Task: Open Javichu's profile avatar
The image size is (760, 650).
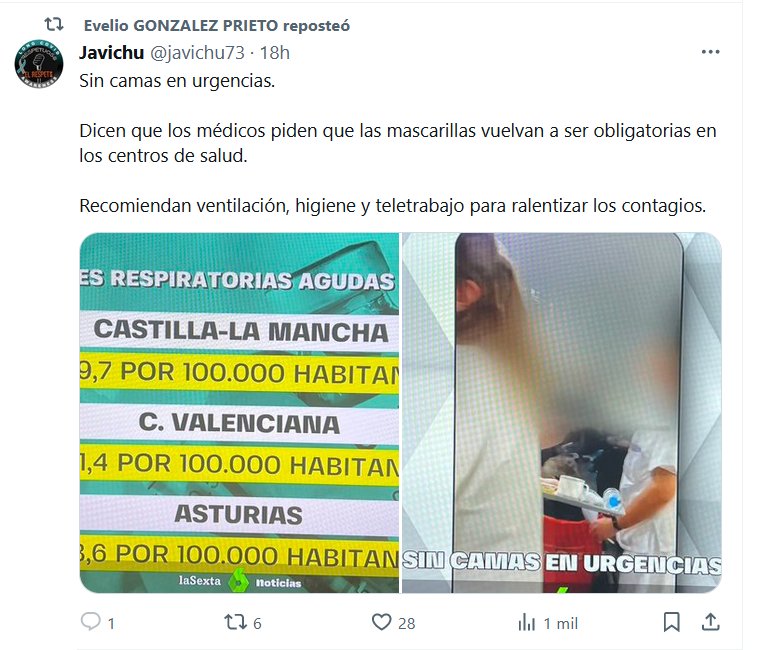Action: pyautogui.click(x=39, y=64)
